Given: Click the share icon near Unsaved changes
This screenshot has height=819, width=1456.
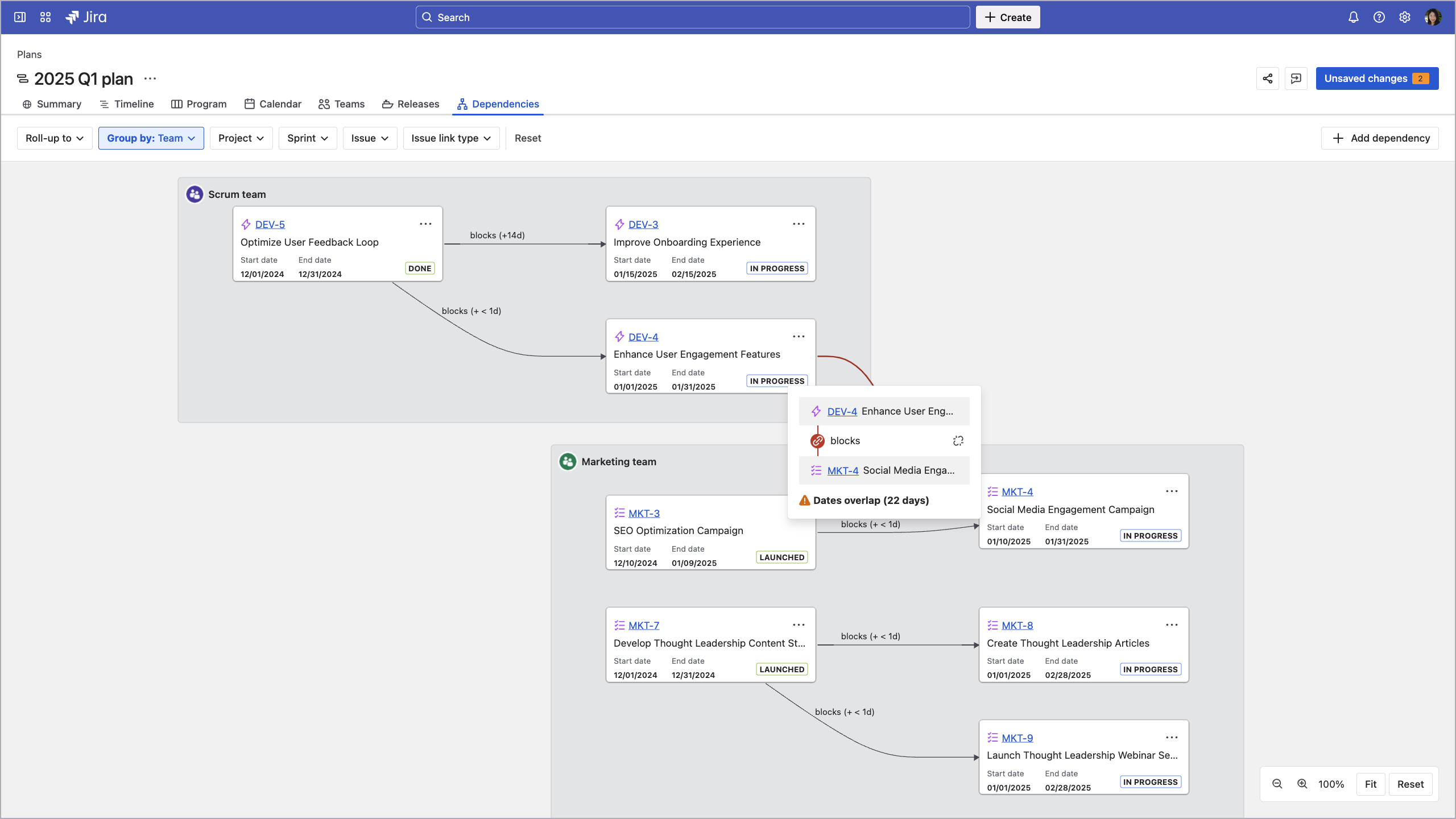Looking at the screenshot, I should click(1268, 78).
